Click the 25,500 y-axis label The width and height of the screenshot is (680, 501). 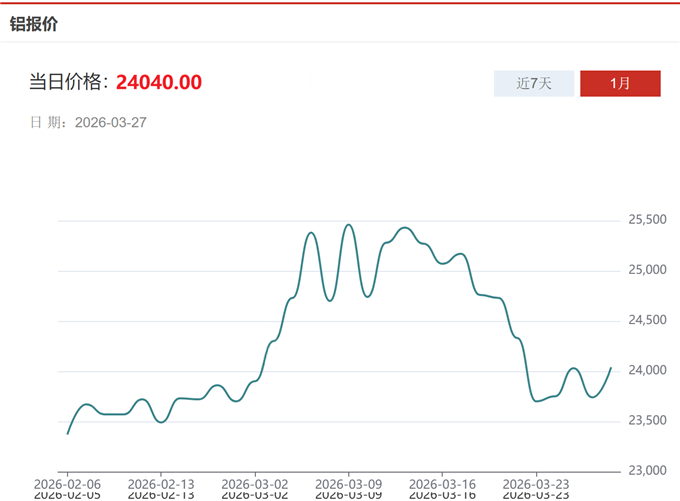pyautogui.click(x=646, y=220)
